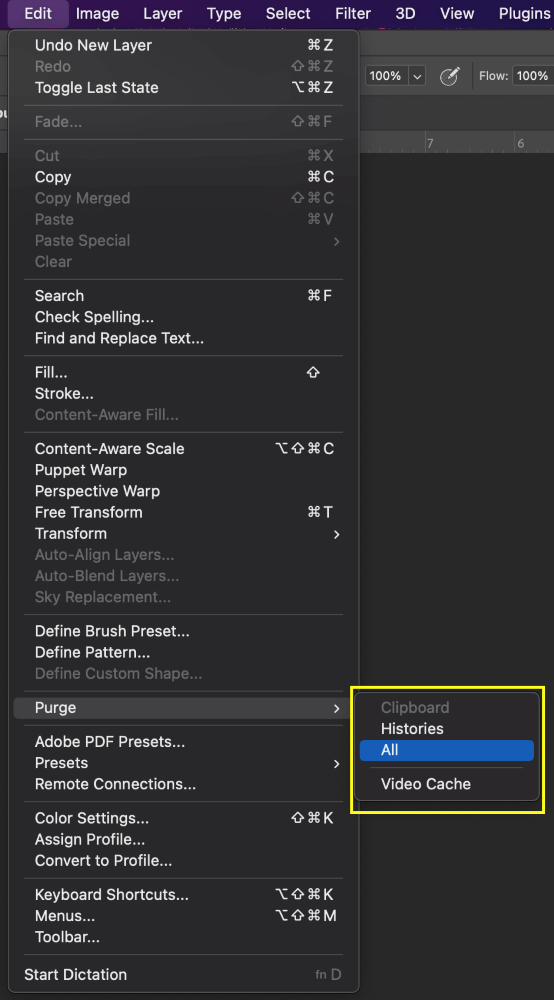Click the 100% opacity value field

386,77
